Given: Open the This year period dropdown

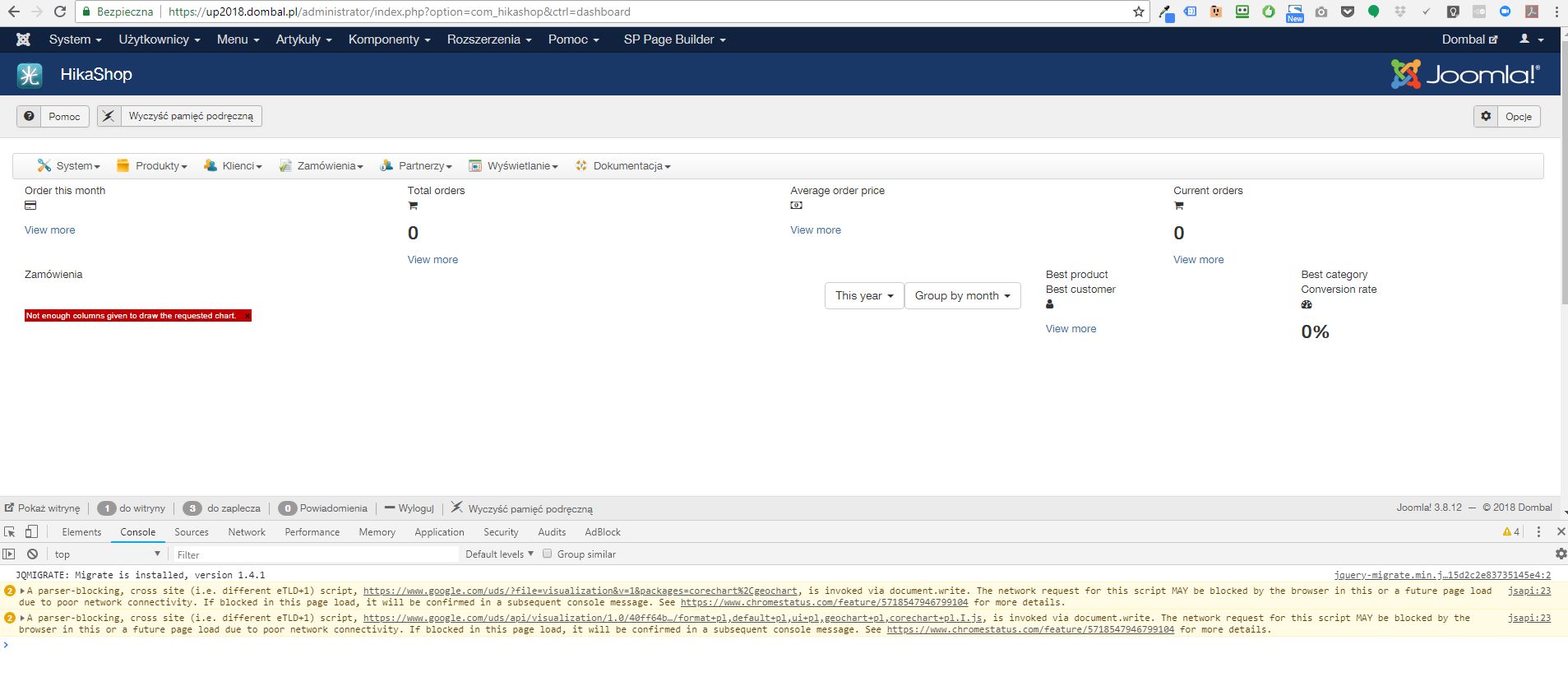Looking at the screenshot, I should [x=864, y=296].
